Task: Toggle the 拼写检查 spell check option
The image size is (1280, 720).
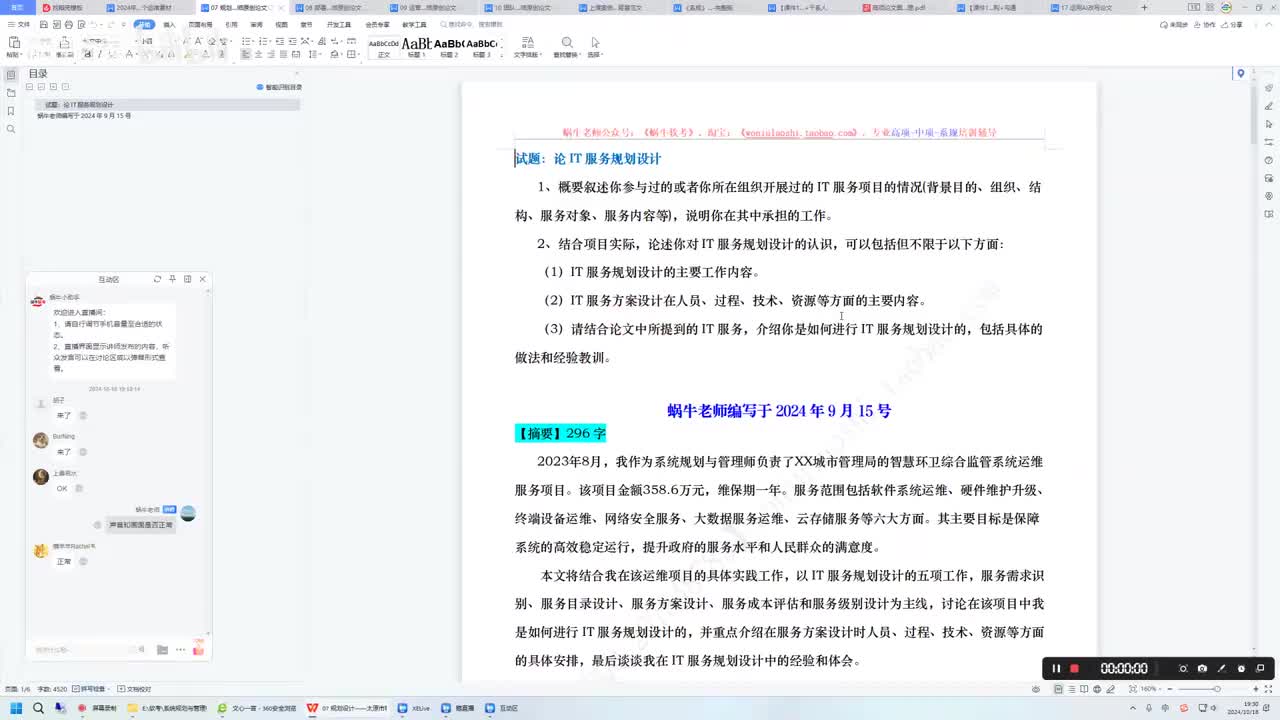Action: tap(92, 689)
